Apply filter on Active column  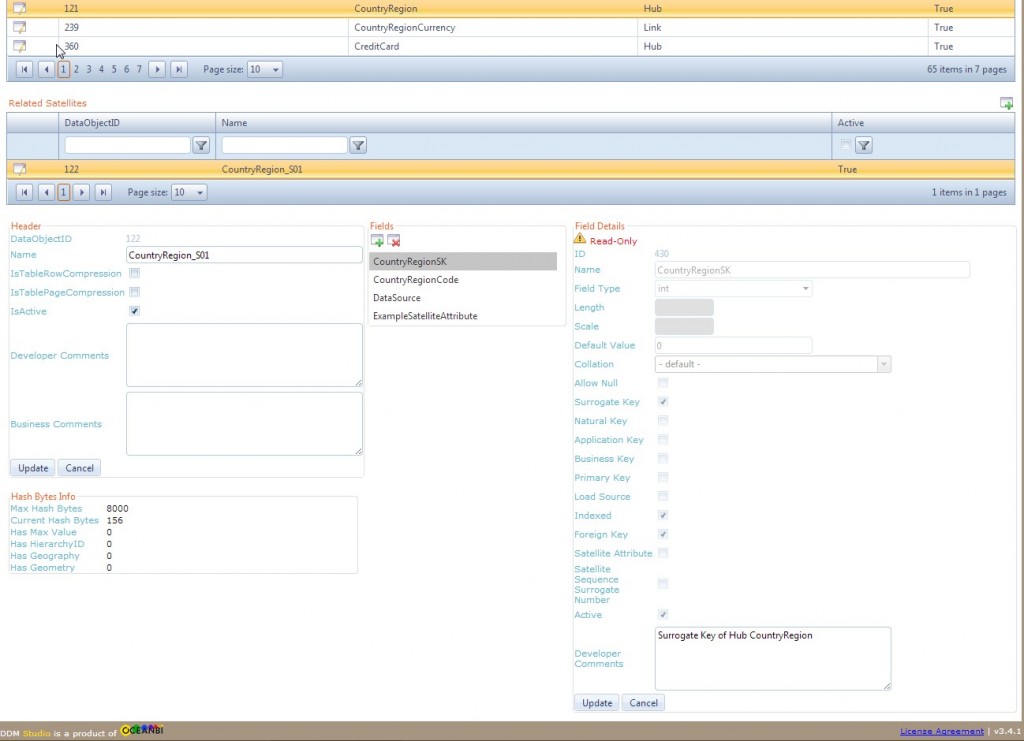click(x=864, y=146)
